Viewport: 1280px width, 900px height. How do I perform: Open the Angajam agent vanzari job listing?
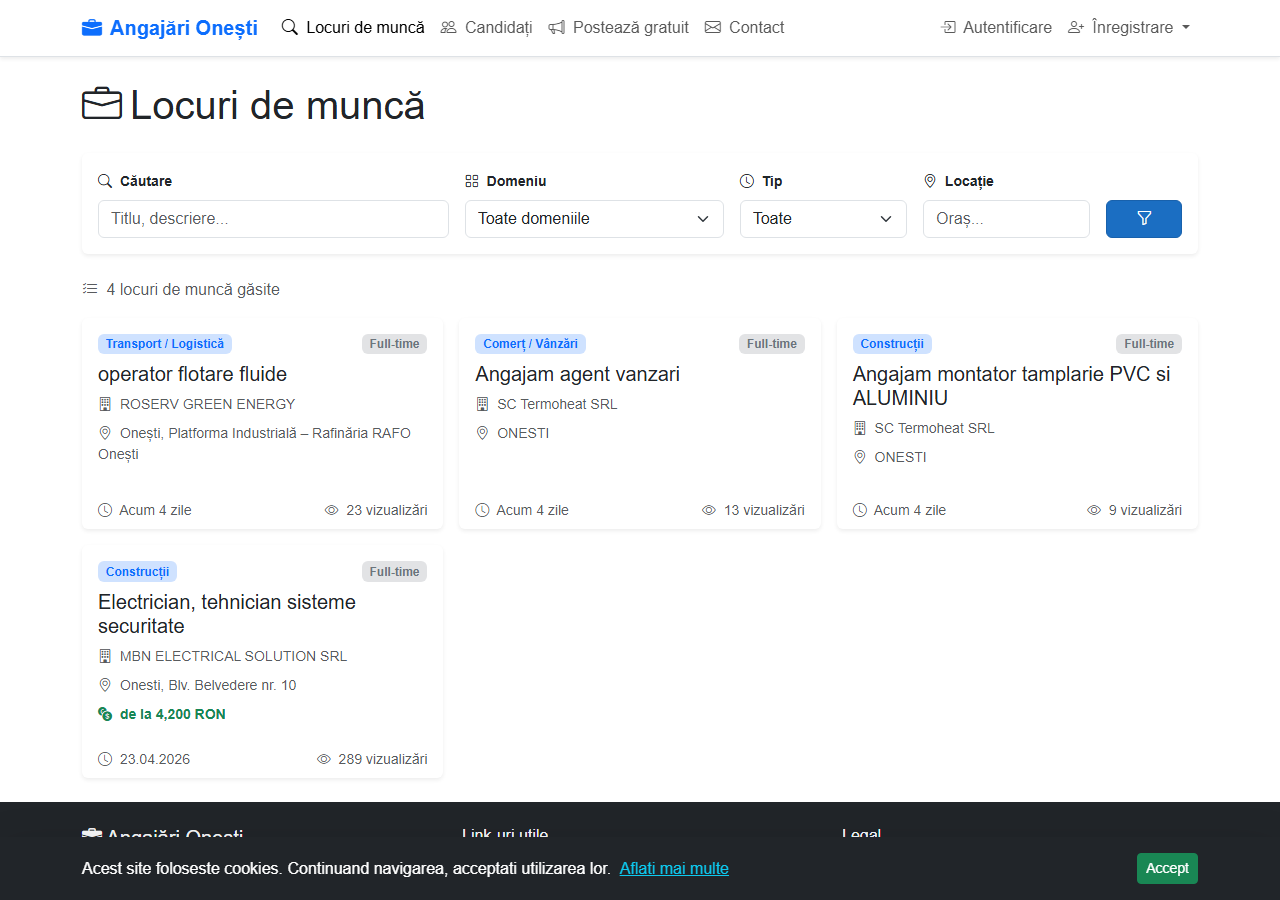577,374
